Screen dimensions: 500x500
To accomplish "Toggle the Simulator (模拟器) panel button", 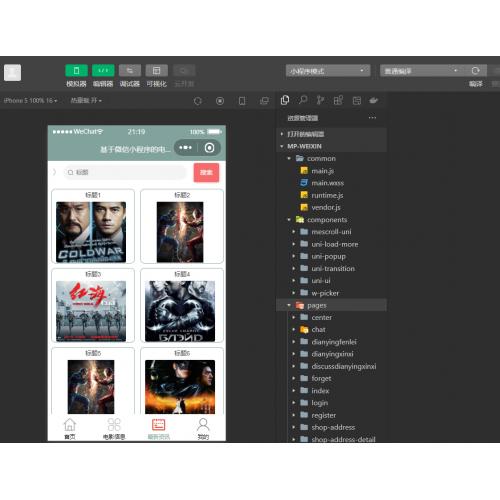I will [76, 71].
